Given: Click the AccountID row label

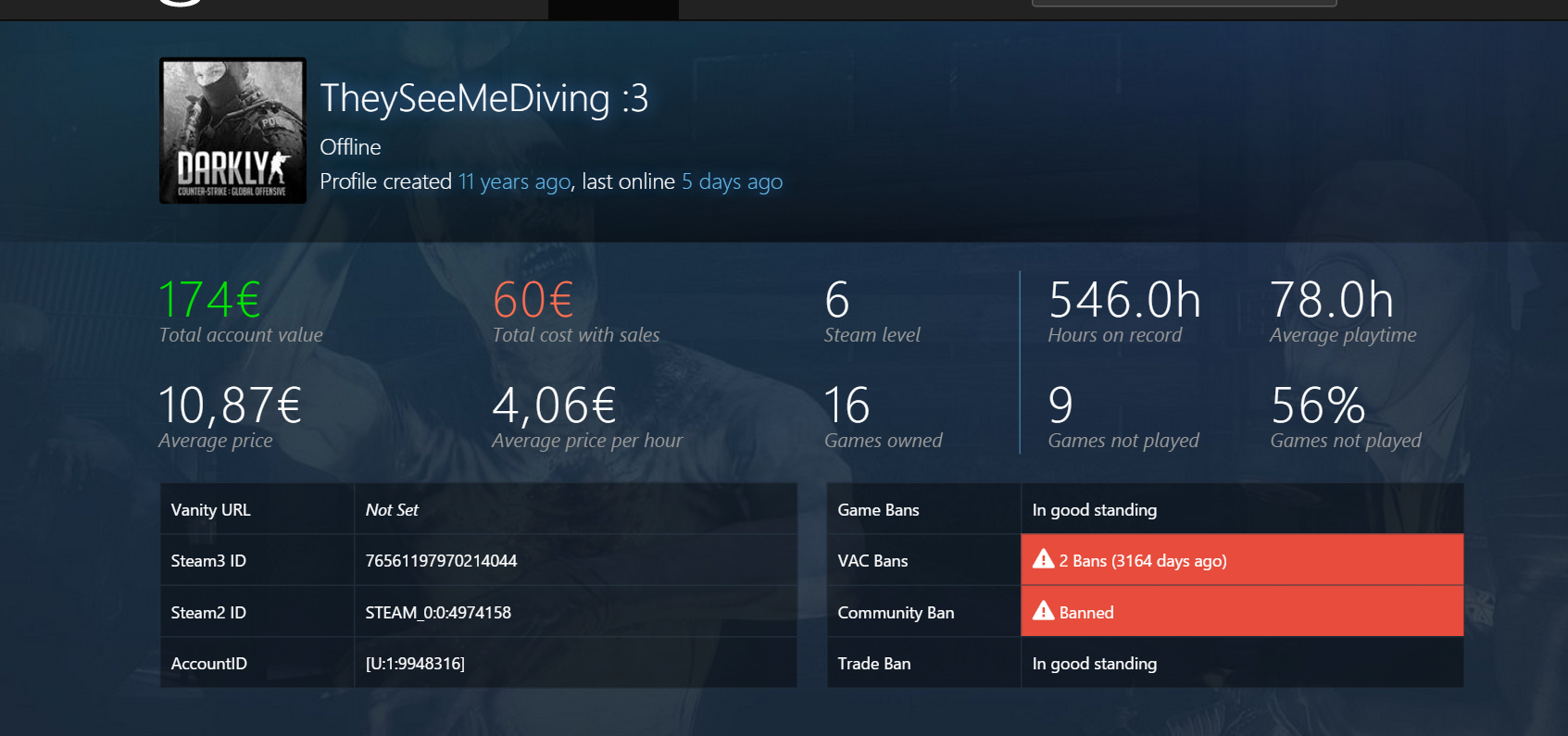Looking at the screenshot, I should [x=209, y=664].
